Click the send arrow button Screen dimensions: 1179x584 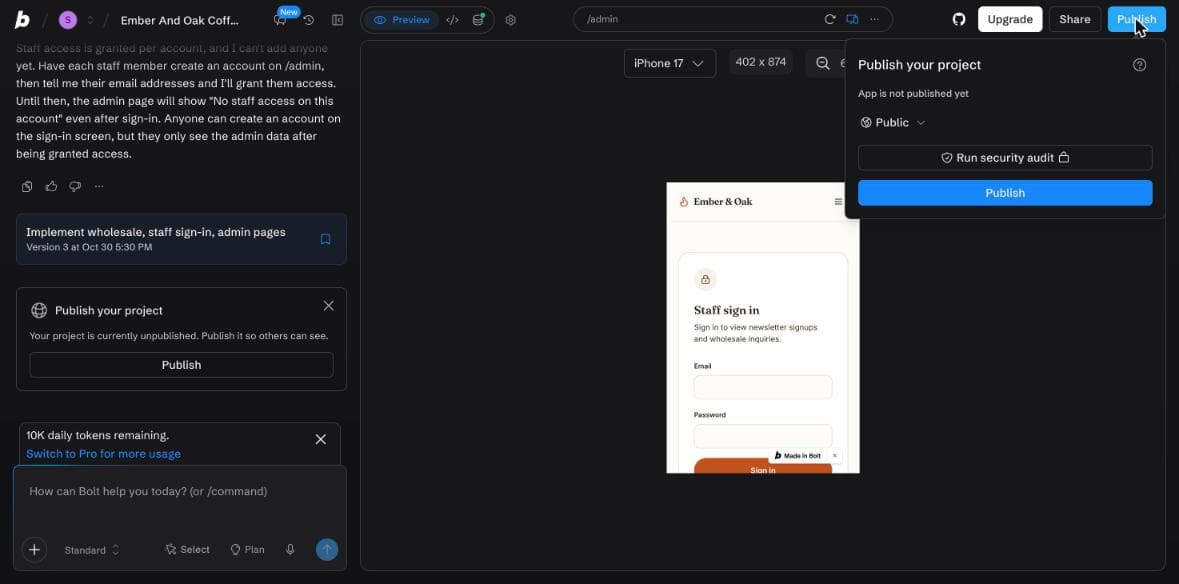pos(327,549)
